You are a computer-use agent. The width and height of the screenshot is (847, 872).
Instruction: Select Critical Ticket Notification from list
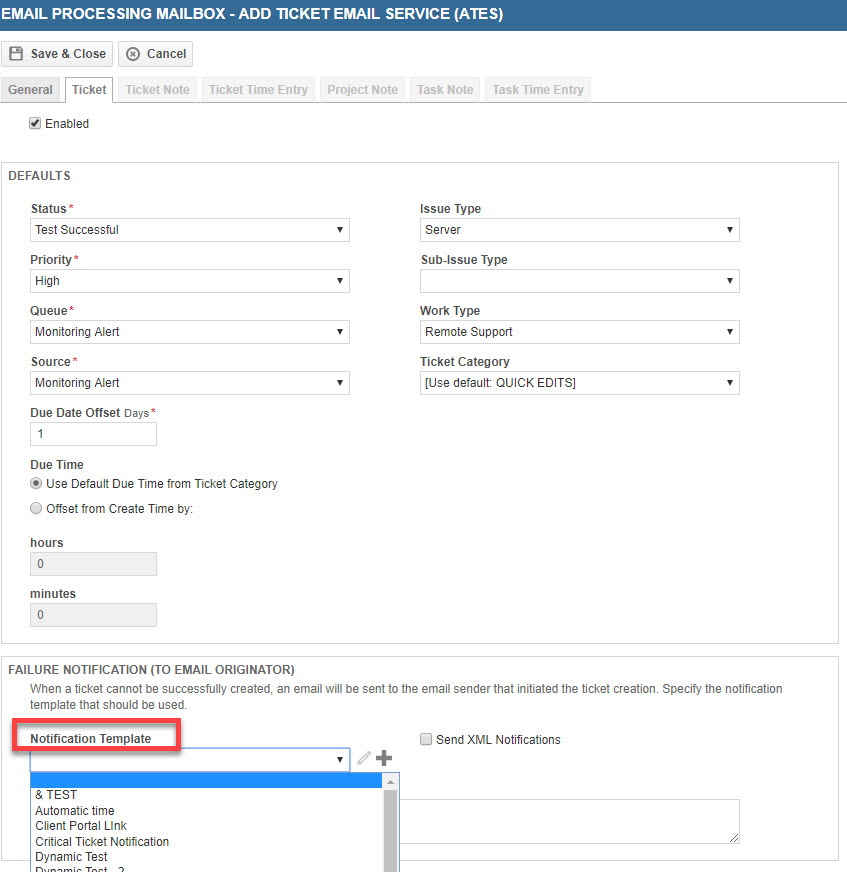click(102, 842)
